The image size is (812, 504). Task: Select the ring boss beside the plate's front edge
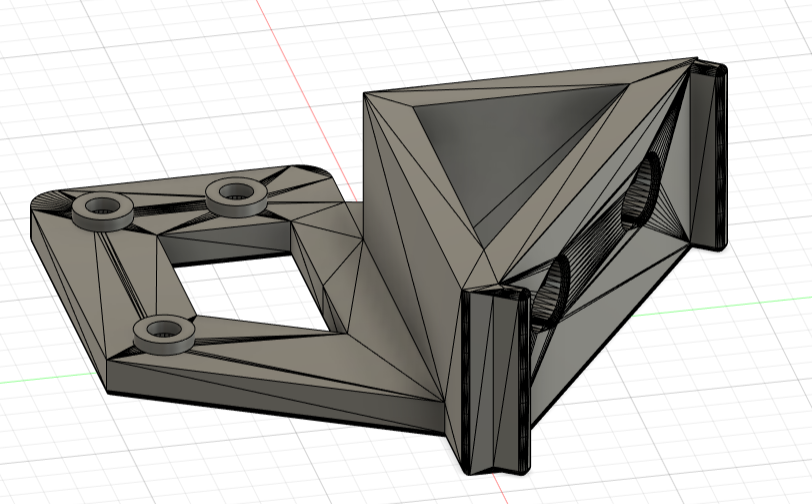[164, 334]
